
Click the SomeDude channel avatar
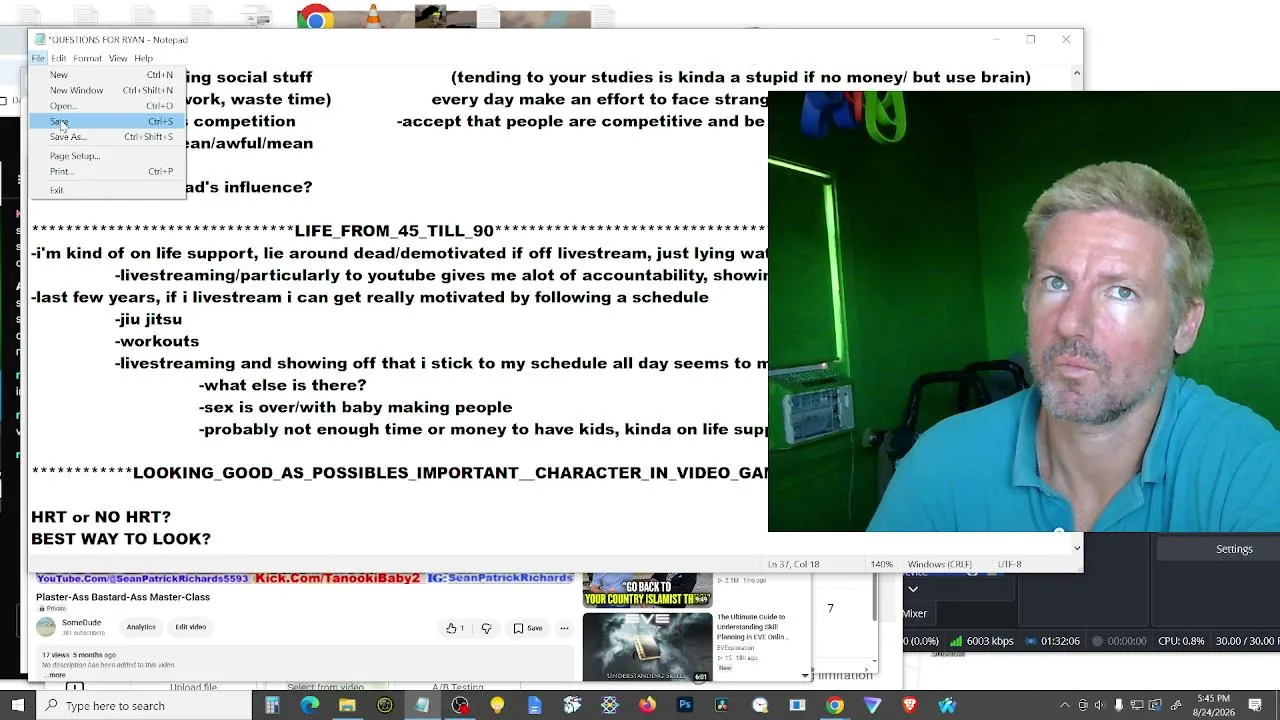[x=46, y=627]
